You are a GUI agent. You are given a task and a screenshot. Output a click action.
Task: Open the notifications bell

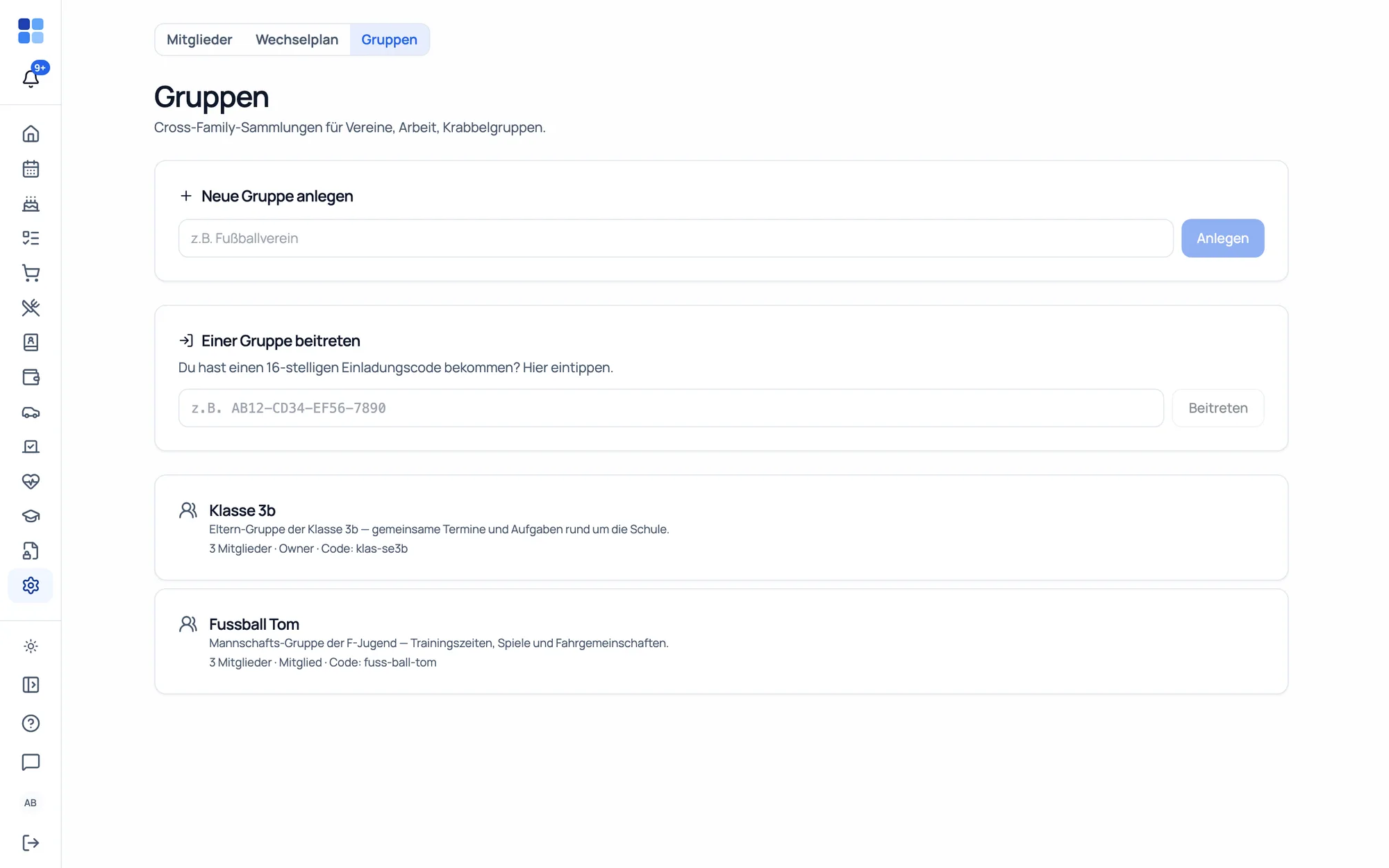pos(31,78)
